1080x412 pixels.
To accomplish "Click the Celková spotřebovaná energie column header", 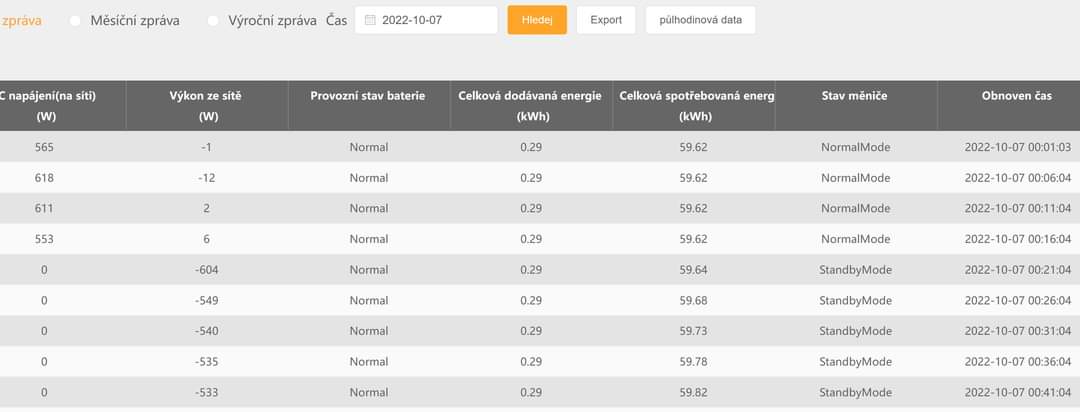I will 695,105.
